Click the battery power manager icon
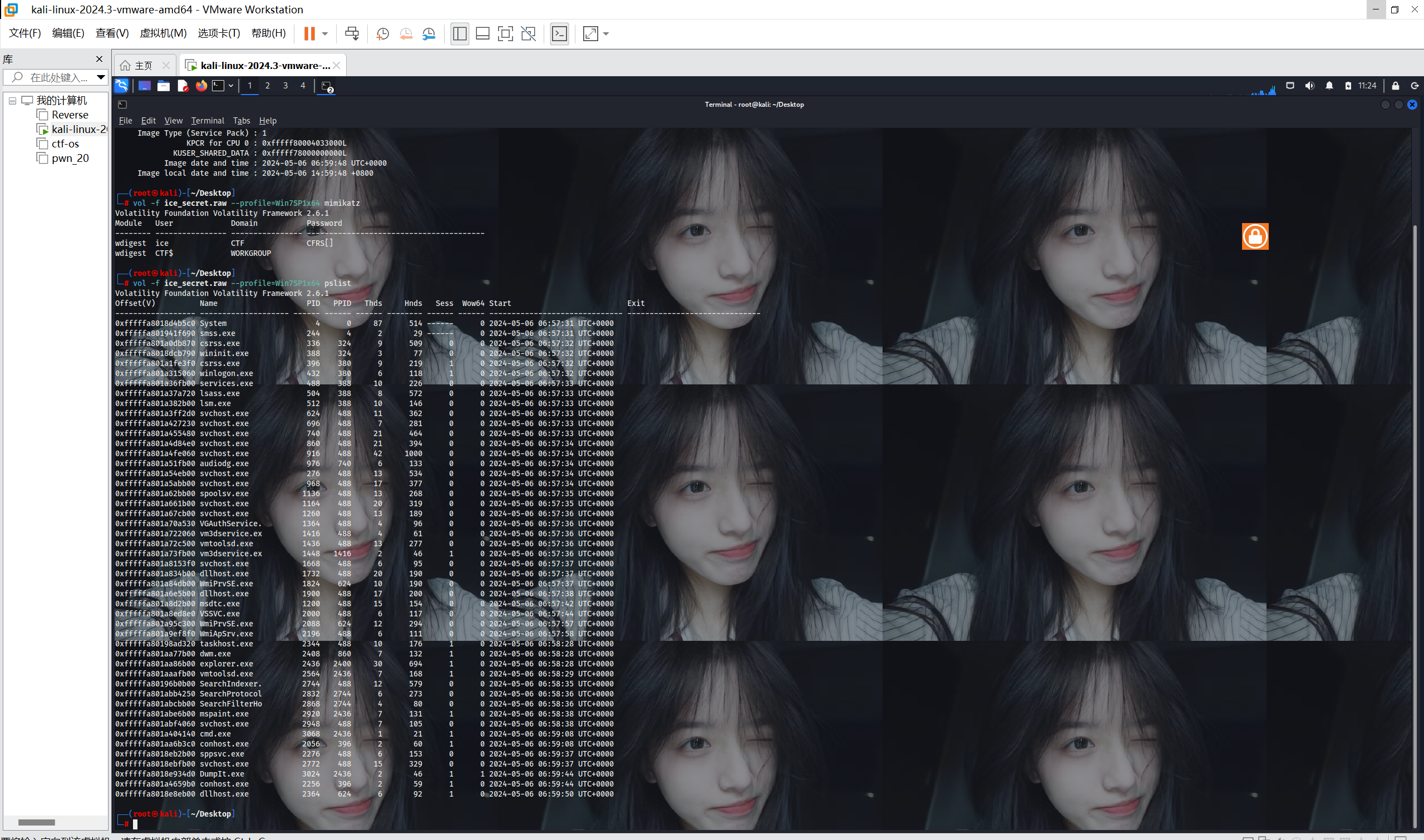The width and height of the screenshot is (1424, 840). point(1348,86)
